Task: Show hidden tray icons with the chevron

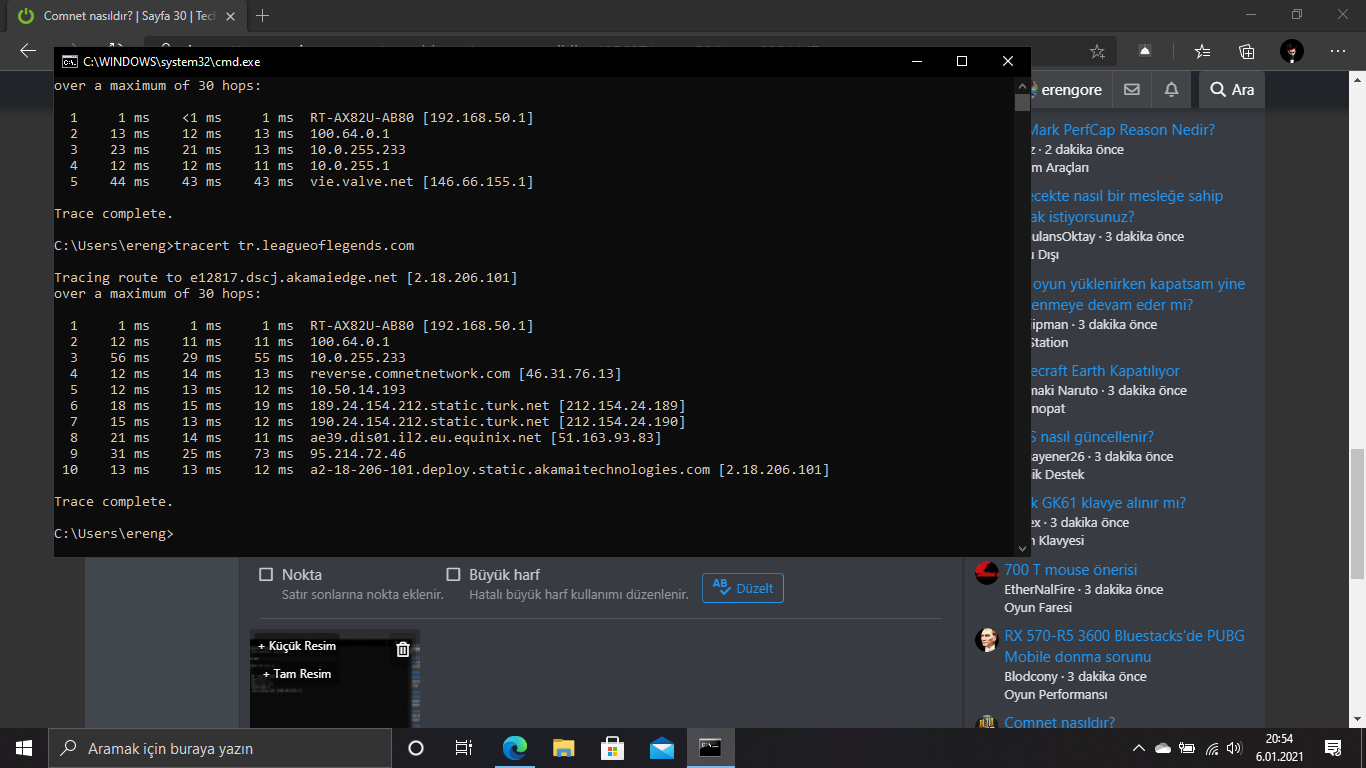Action: pos(1138,748)
